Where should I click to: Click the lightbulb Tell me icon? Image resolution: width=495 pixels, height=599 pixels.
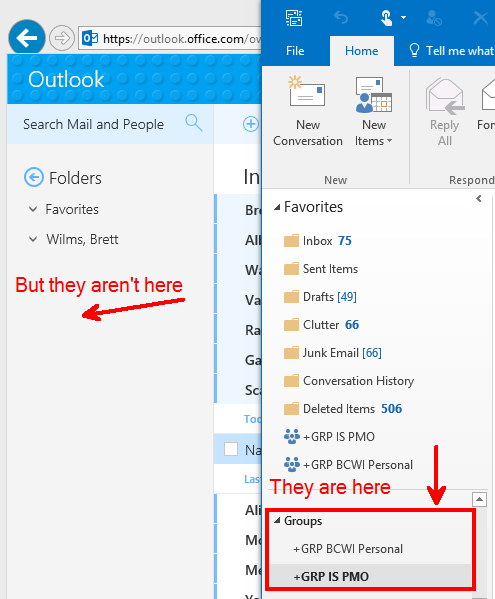click(x=414, y=50)
